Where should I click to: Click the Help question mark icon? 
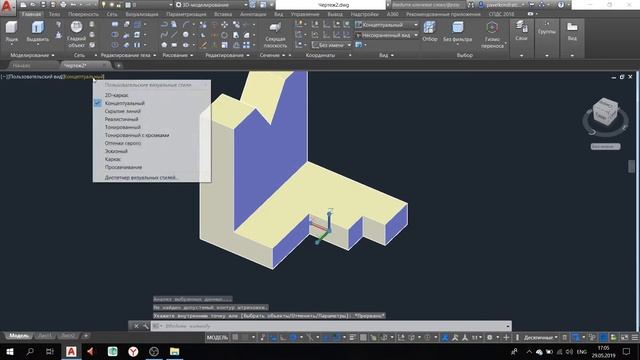pyautogui.click(x=561, y=5)
